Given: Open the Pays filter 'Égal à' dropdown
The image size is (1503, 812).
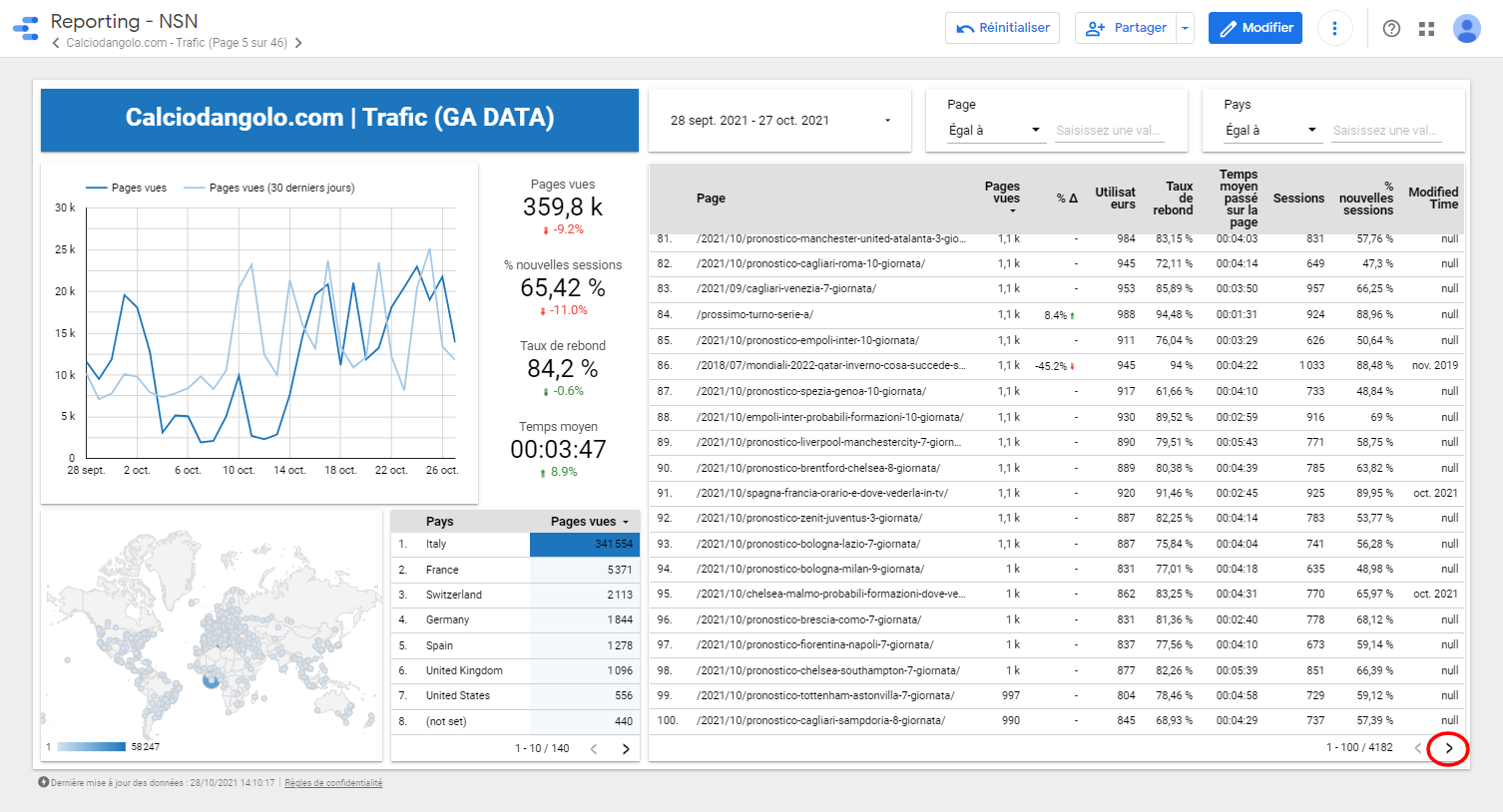Looking at the screenshot, I should point(1270,131).
